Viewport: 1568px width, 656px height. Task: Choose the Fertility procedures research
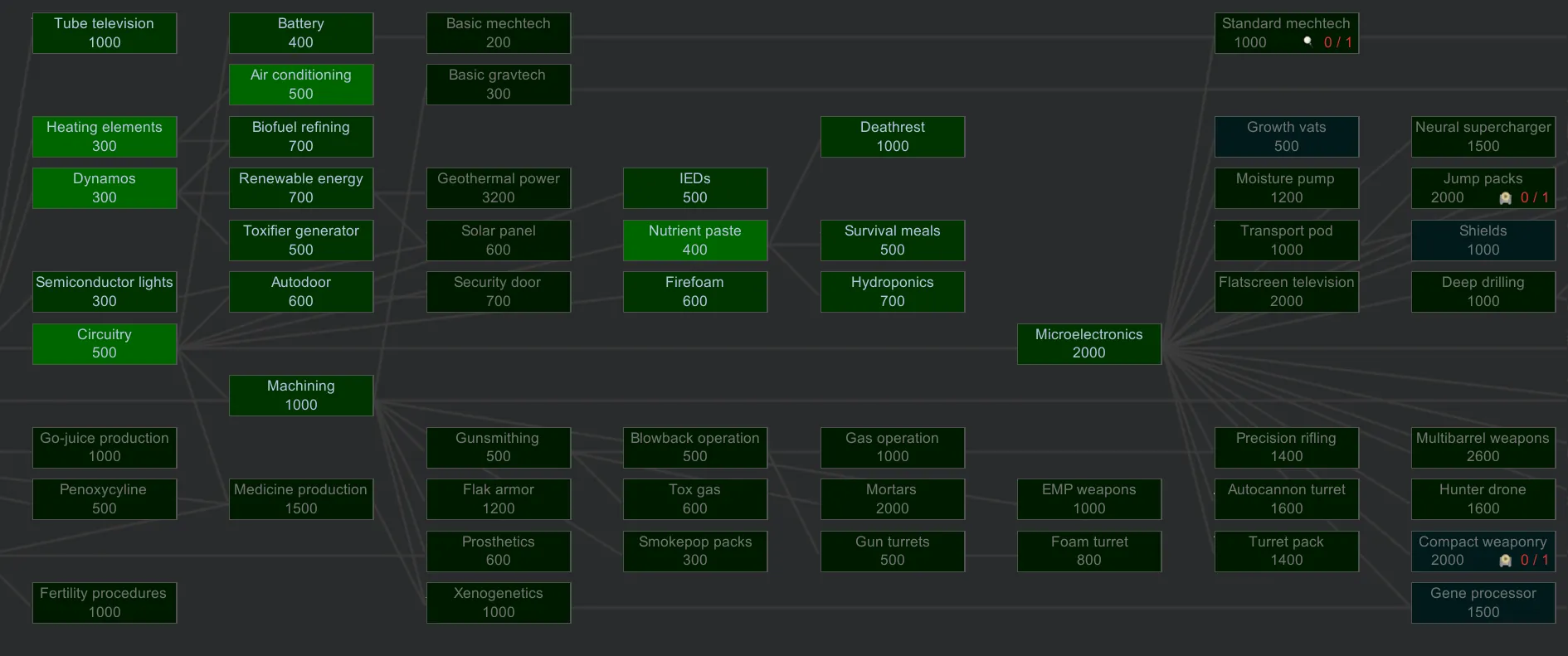[105, 603]
